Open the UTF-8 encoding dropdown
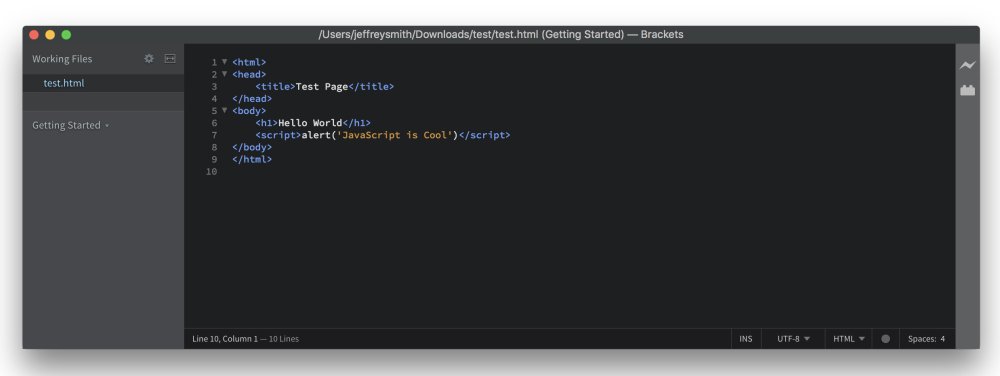The image size is (1000, 376). pos(793,339)
